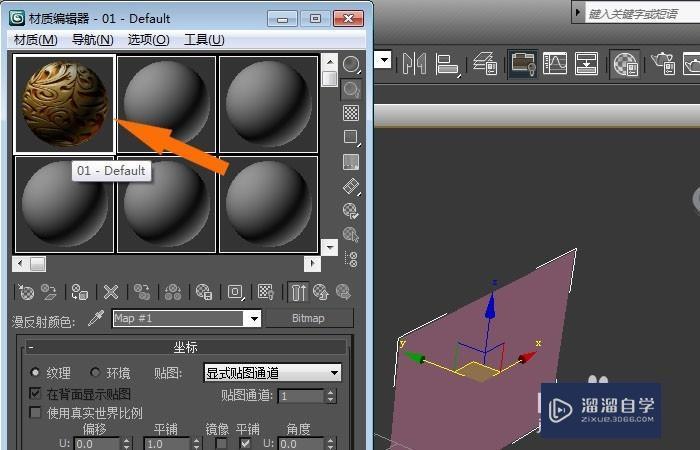Viewport: 700px width, 450px height.
Task: Click the sample slots scroll left arrow
Action: click(21, 263)
